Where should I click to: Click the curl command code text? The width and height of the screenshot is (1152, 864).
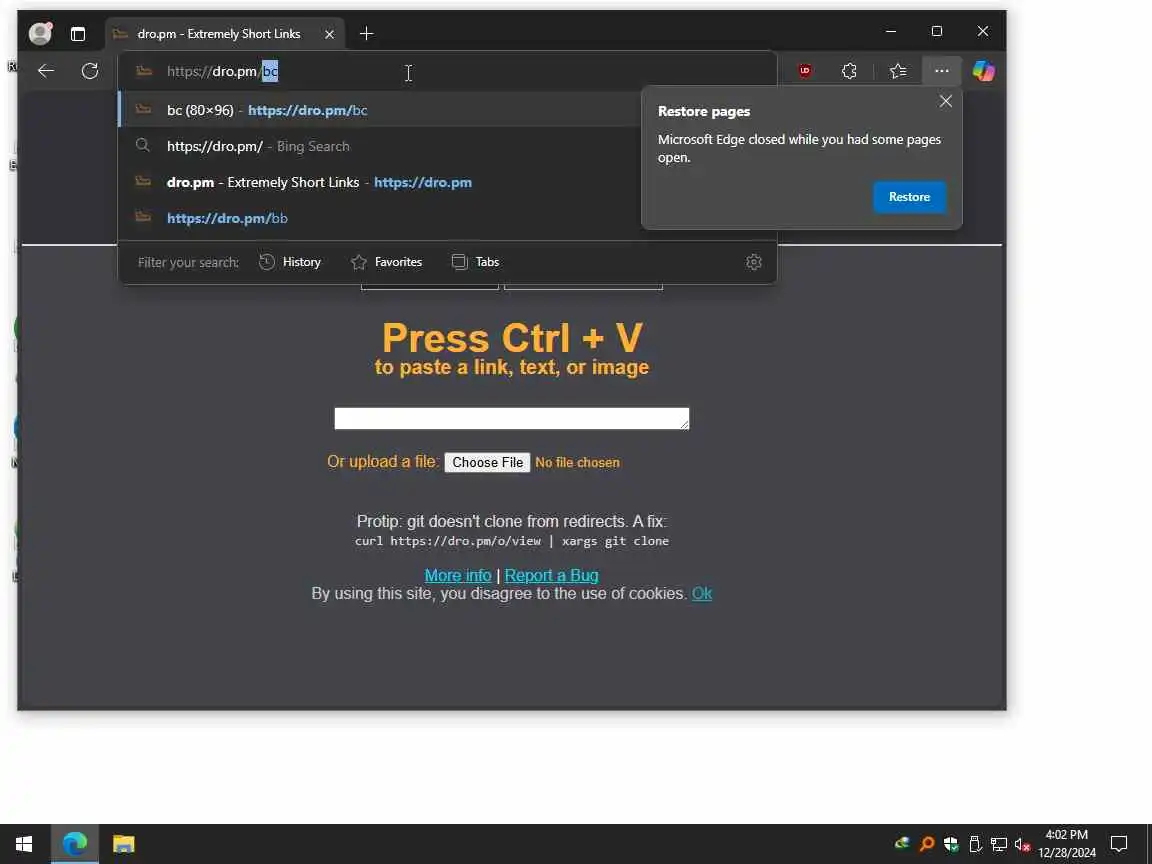pos(511,541)
